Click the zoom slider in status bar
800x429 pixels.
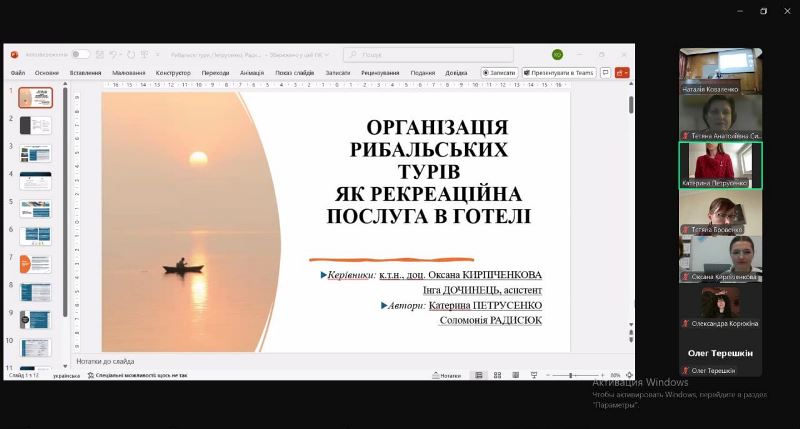tap(572, 376)
